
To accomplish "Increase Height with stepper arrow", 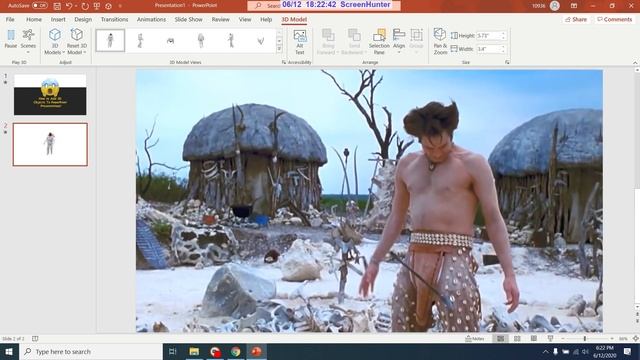I will (503, 34).
